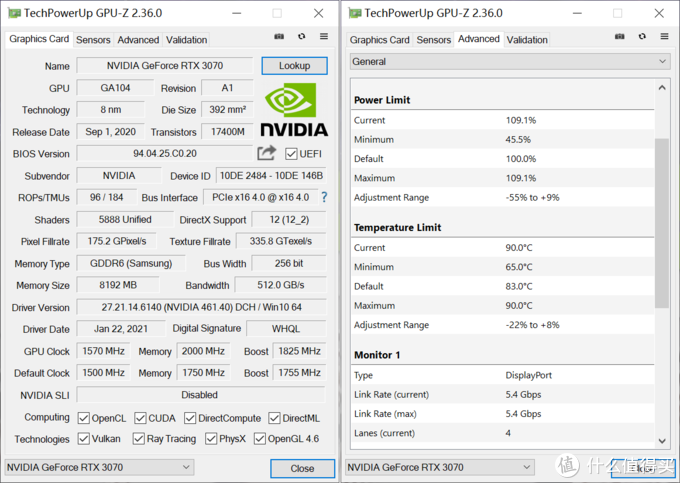Click Memory Type field GDDR6 (Samsung)
Image resolution: width=680 pixels, height=483 pixels.
coord(131,263)
